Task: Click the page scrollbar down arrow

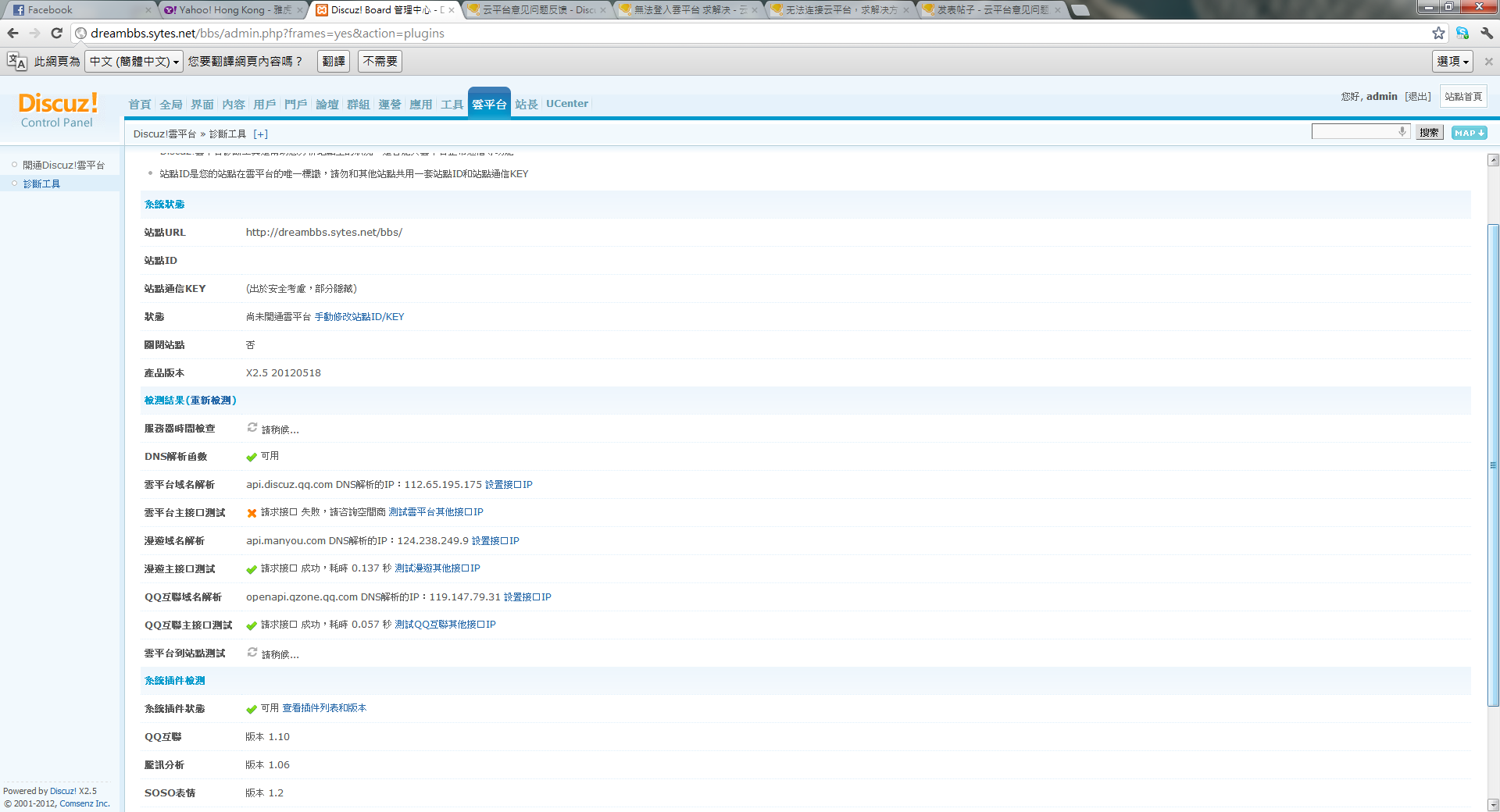Action: tap(1493, 804)
